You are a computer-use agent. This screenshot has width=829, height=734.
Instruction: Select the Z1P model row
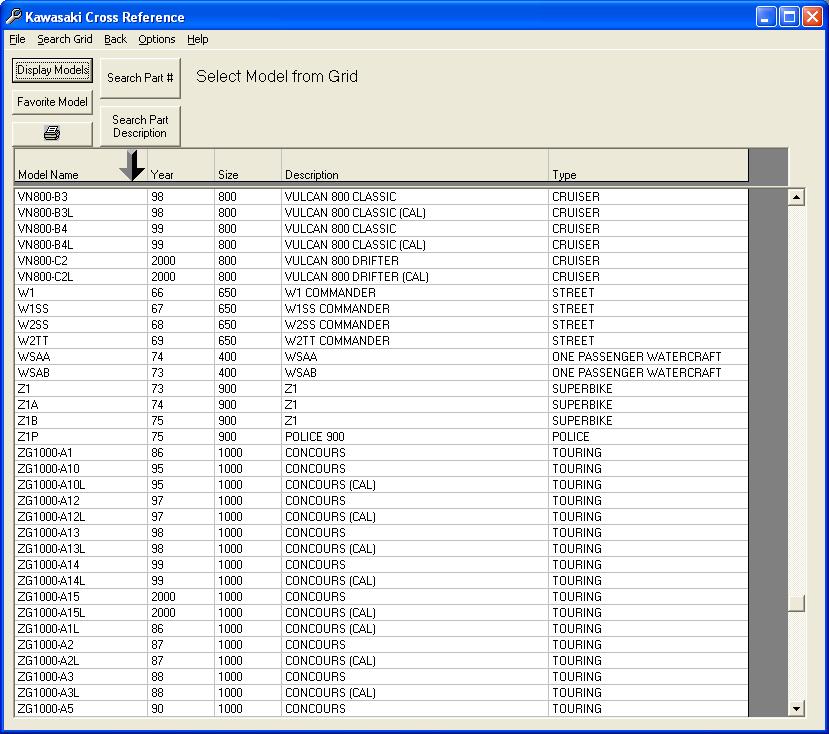[381, 437]
